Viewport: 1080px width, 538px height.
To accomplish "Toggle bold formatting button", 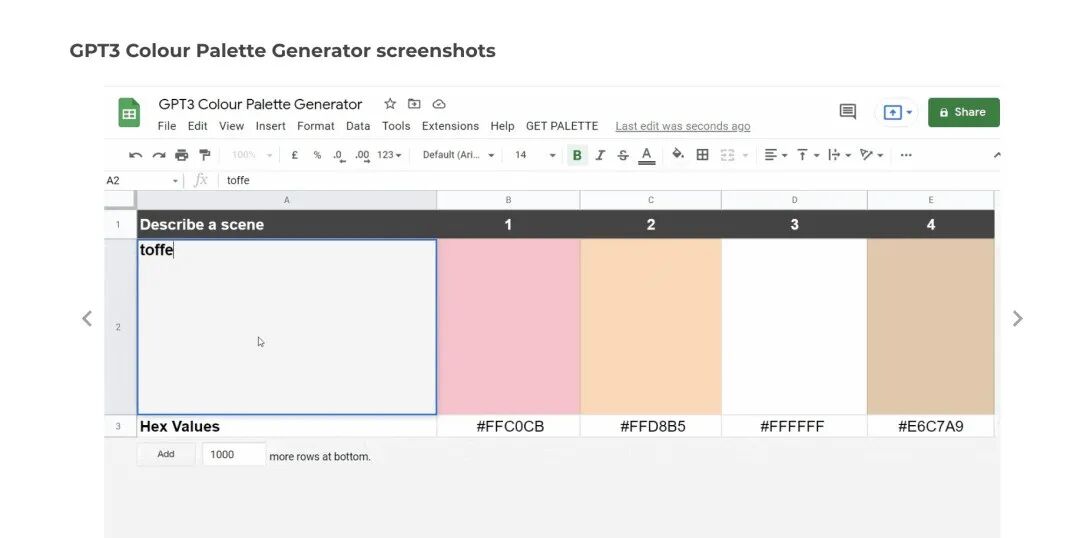I will [x=577, y=155].
